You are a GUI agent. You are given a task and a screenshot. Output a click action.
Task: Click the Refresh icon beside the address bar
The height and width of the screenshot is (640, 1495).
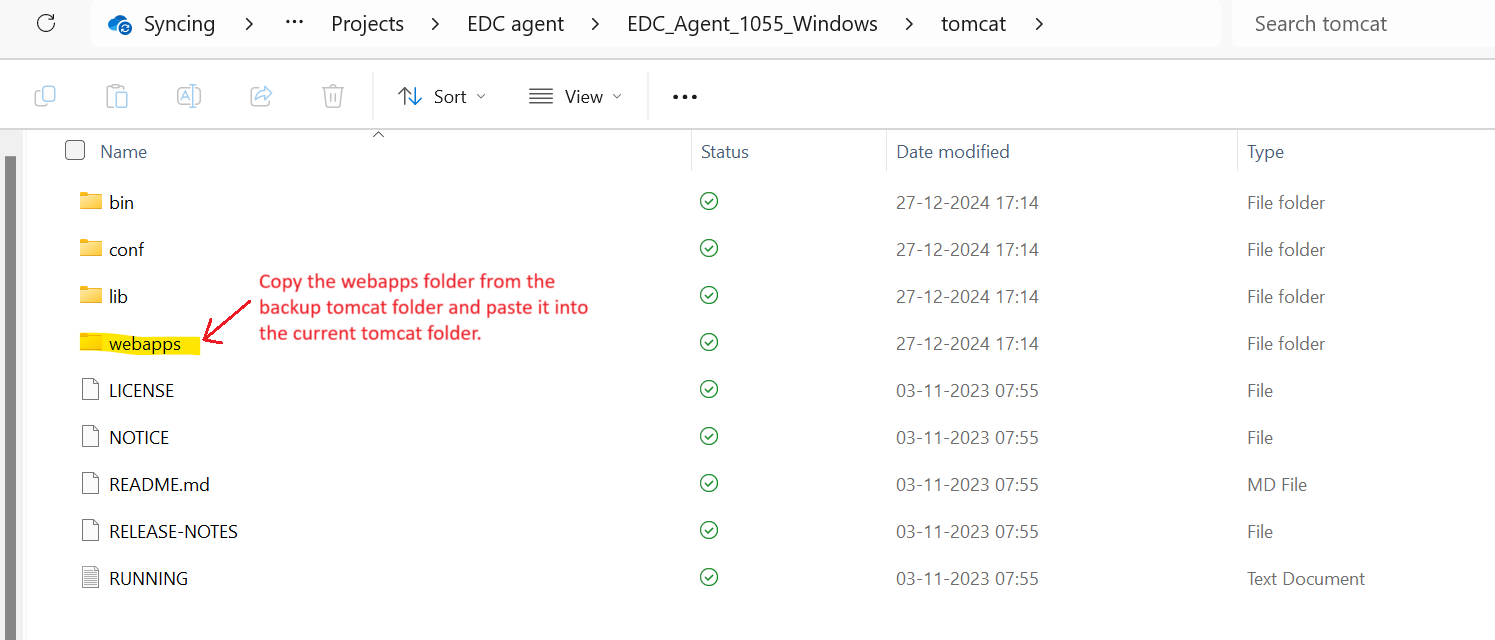(x=46, y=23)
